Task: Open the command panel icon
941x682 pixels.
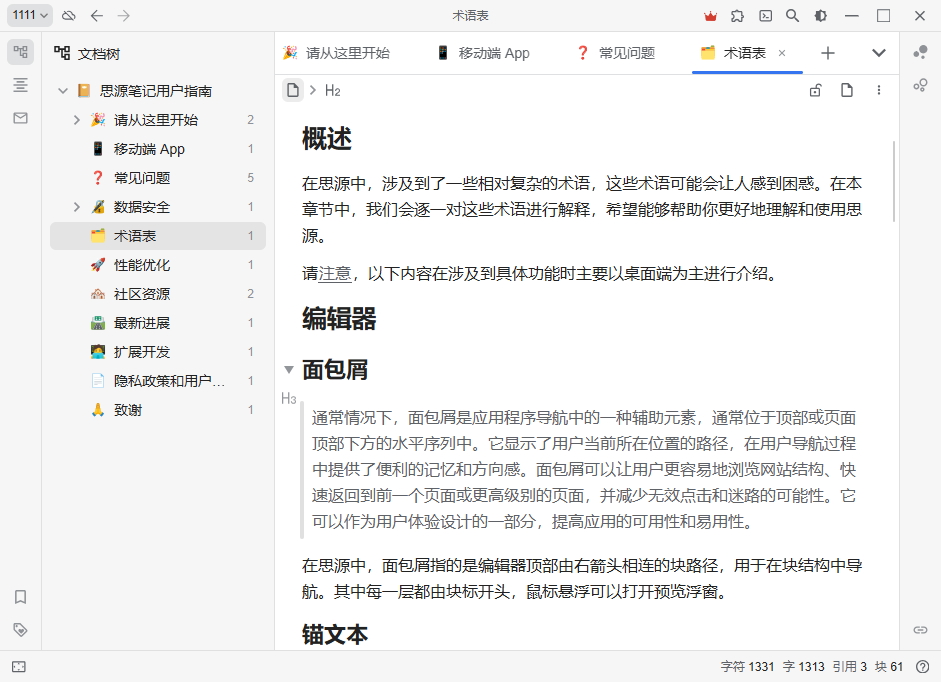Action: pos(766,16)
